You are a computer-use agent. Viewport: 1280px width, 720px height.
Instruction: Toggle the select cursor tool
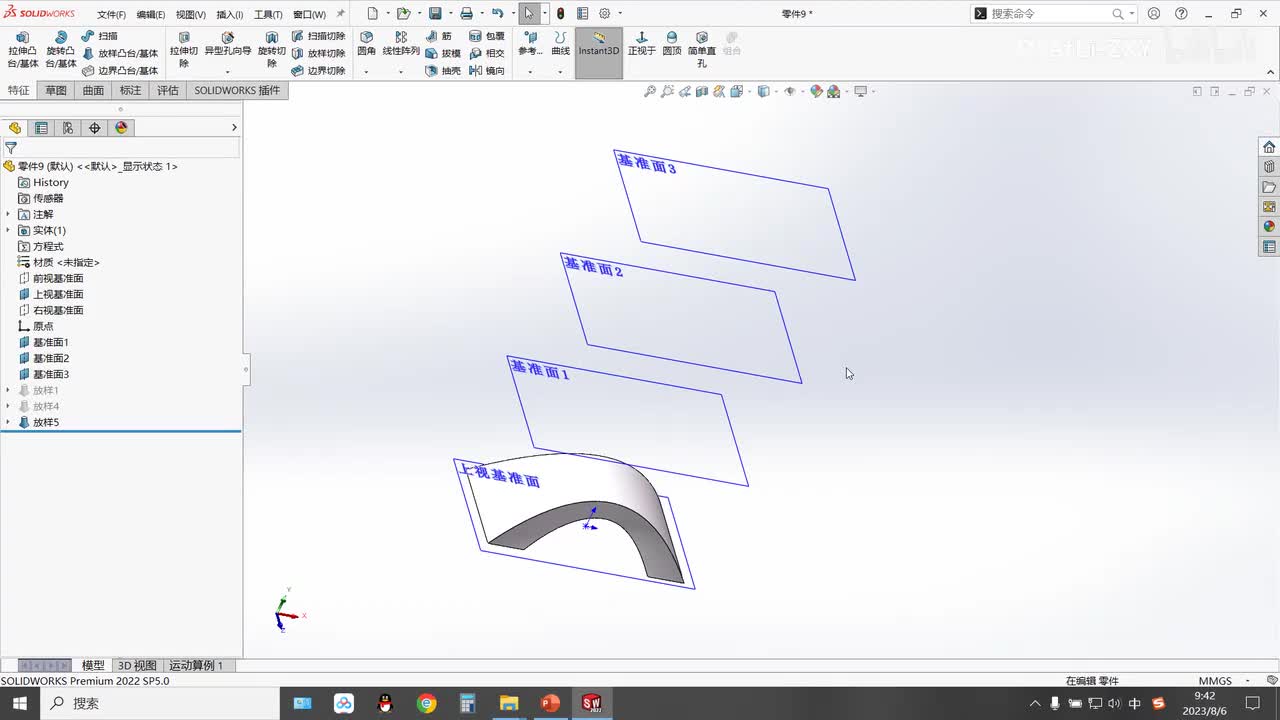pyautogui.click(x=529, y=14)
